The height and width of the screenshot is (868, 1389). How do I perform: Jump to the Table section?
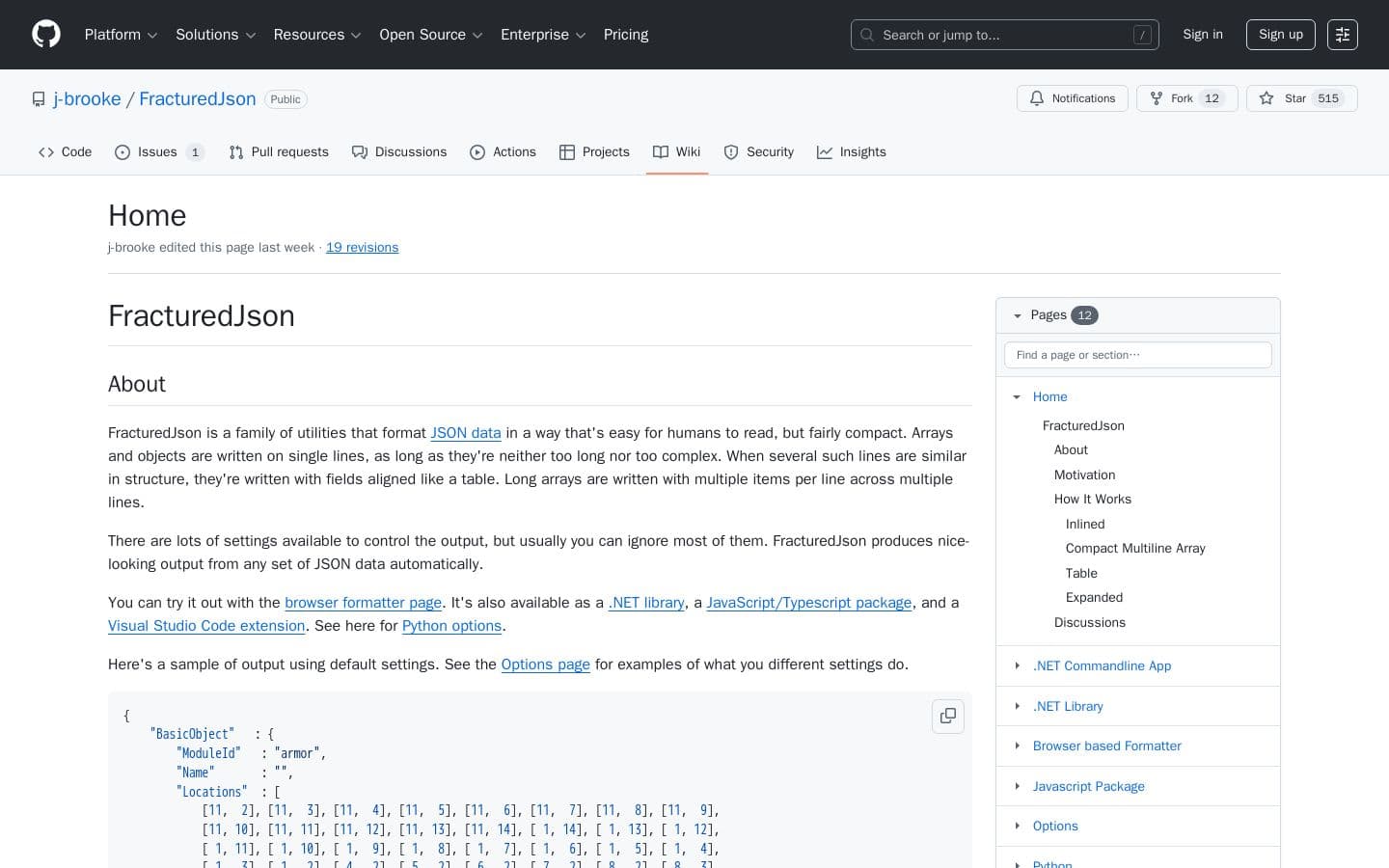pos(1081,574)
